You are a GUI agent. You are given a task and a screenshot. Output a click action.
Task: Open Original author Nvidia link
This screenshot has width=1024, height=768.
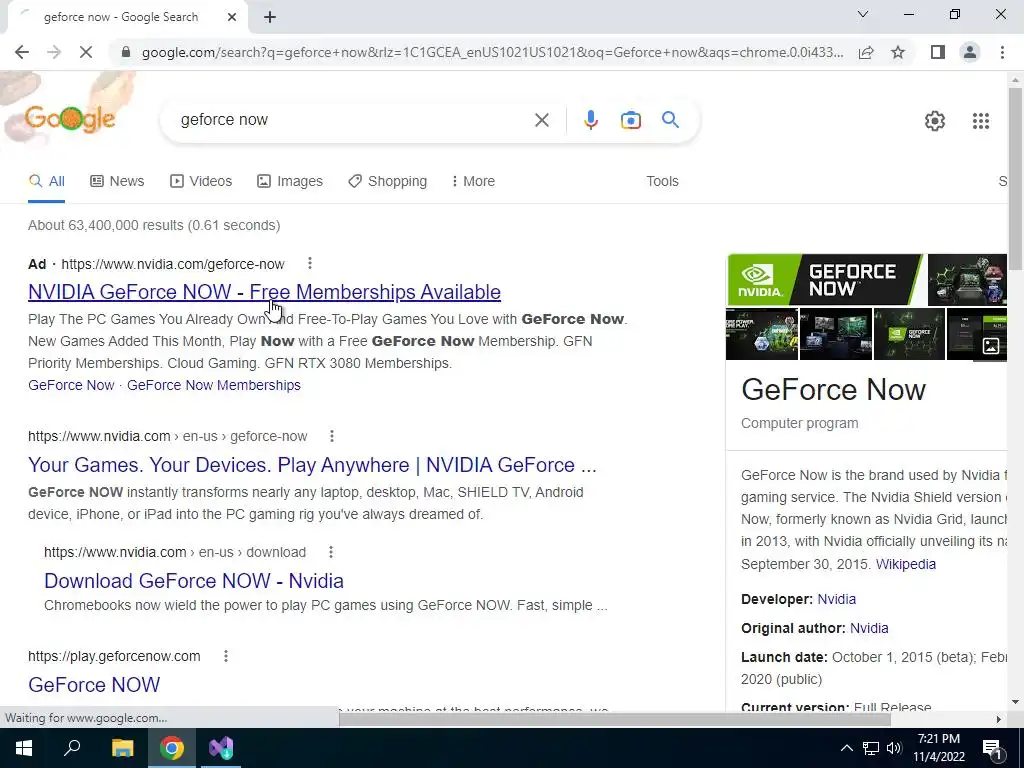click(x=869, y=628)
